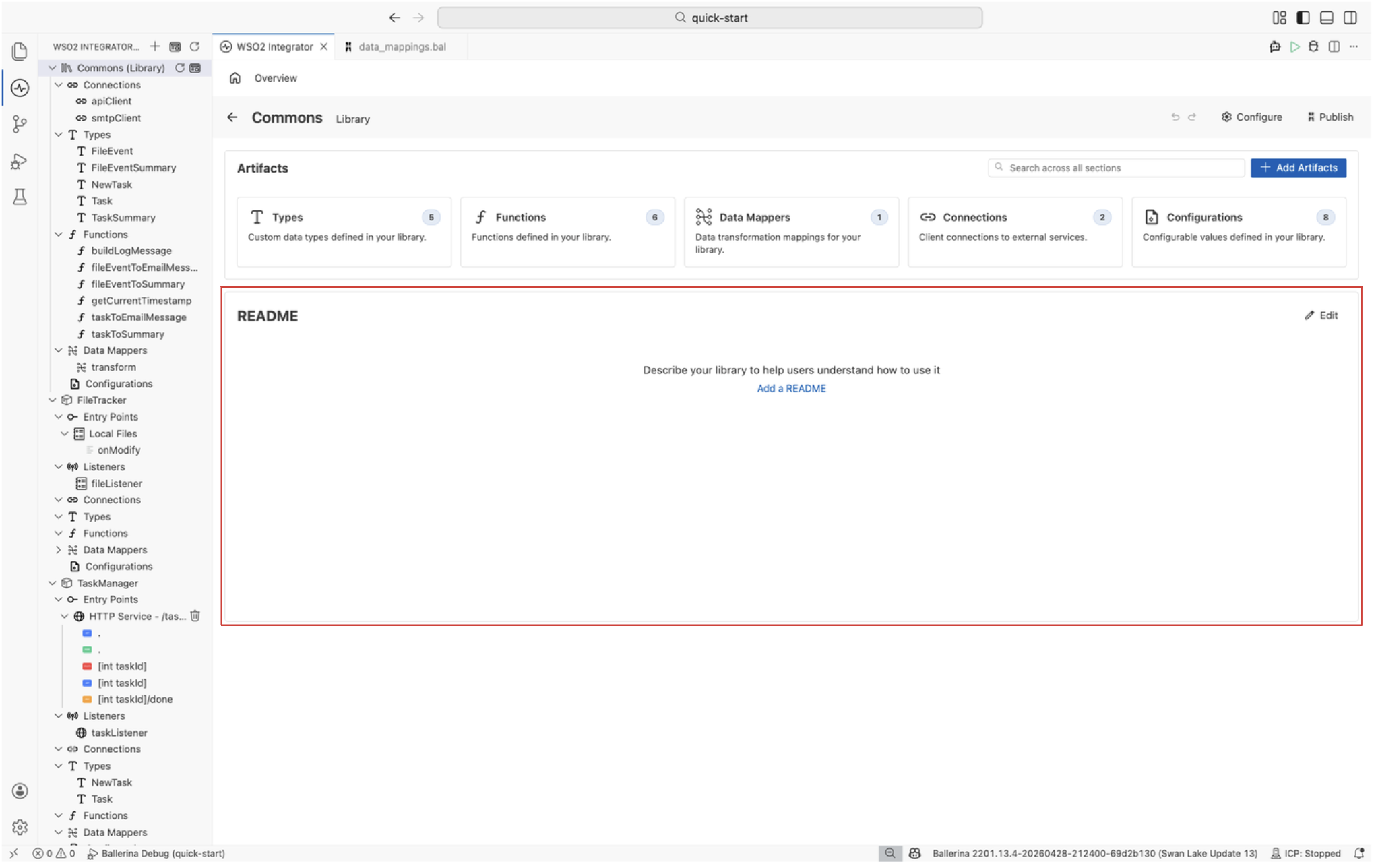
Task: Go to the Overview home icon
Action: point(235,78)
